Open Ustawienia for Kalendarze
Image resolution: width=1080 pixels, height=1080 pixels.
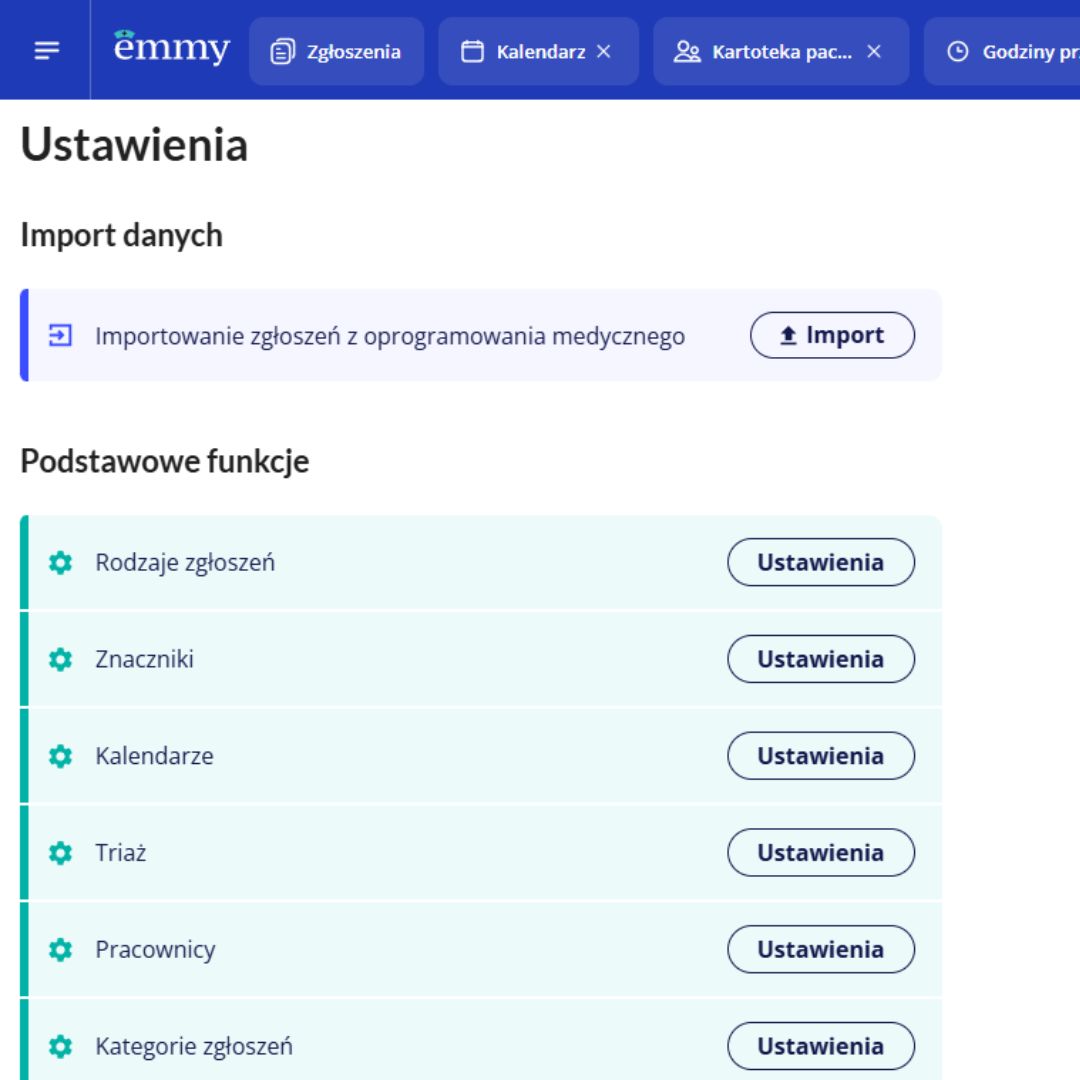click(820, 757)
